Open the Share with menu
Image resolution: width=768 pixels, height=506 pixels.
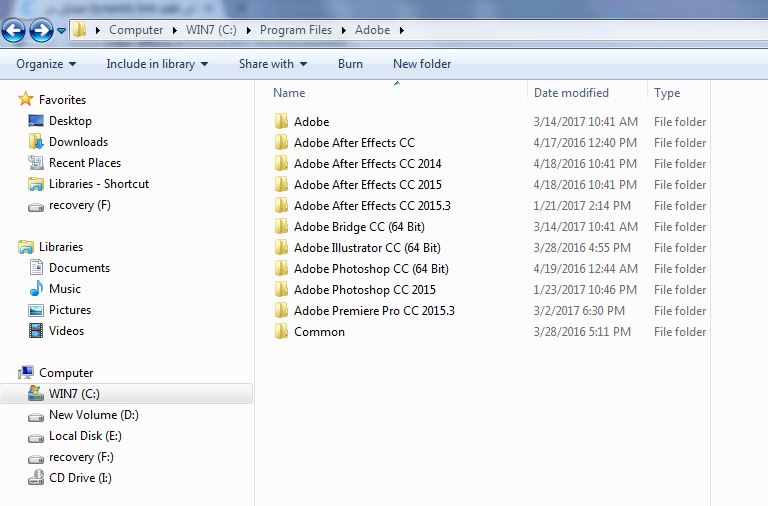point(273,64)
